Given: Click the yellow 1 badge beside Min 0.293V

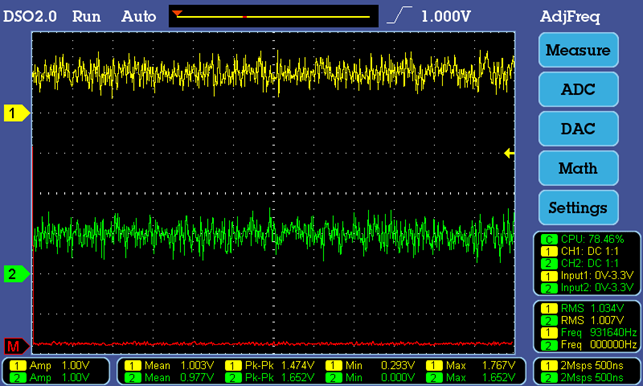Looking at the screenshot, I should click(334, 365).
